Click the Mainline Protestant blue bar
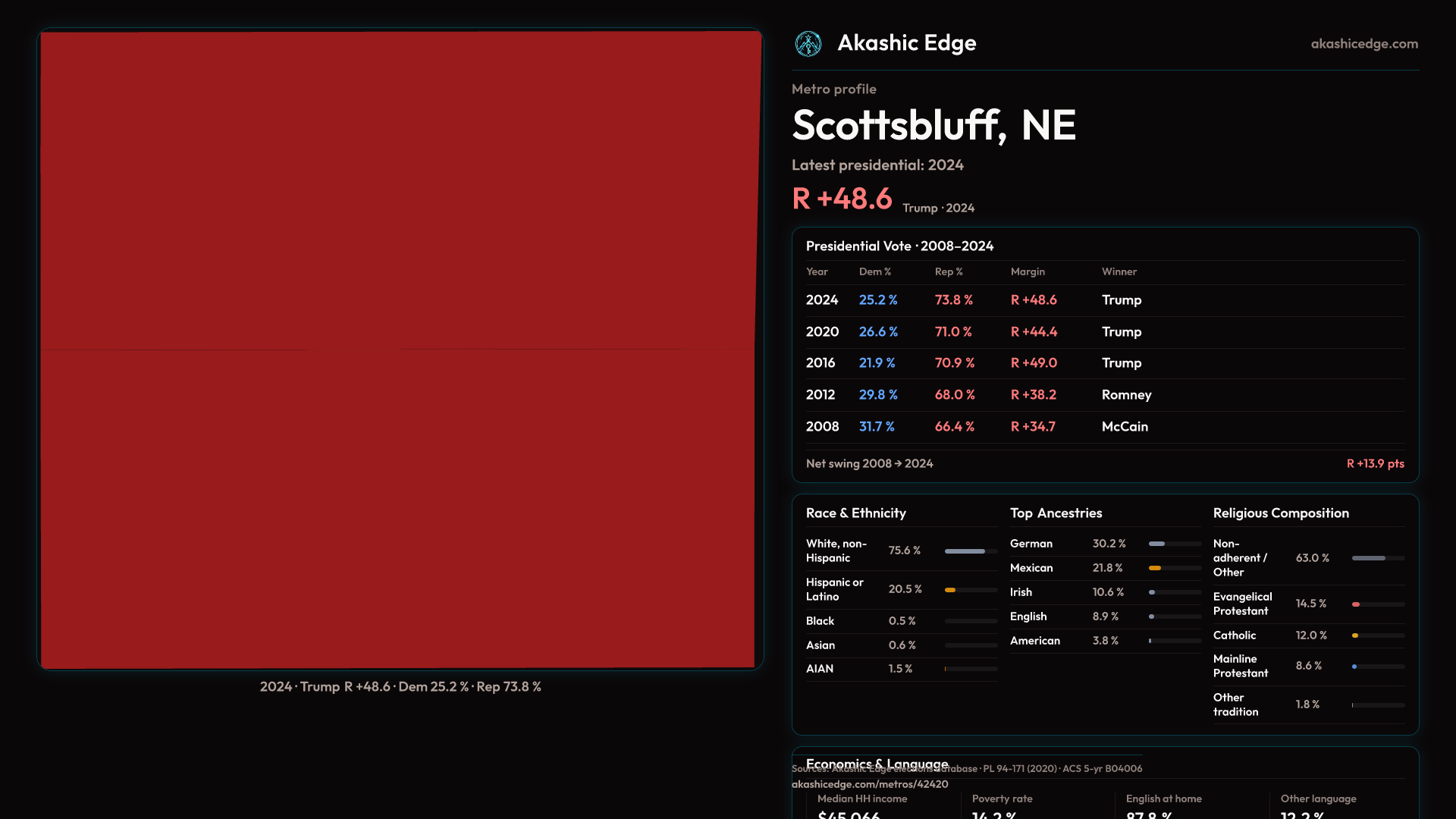 (x=1354, y=667)
